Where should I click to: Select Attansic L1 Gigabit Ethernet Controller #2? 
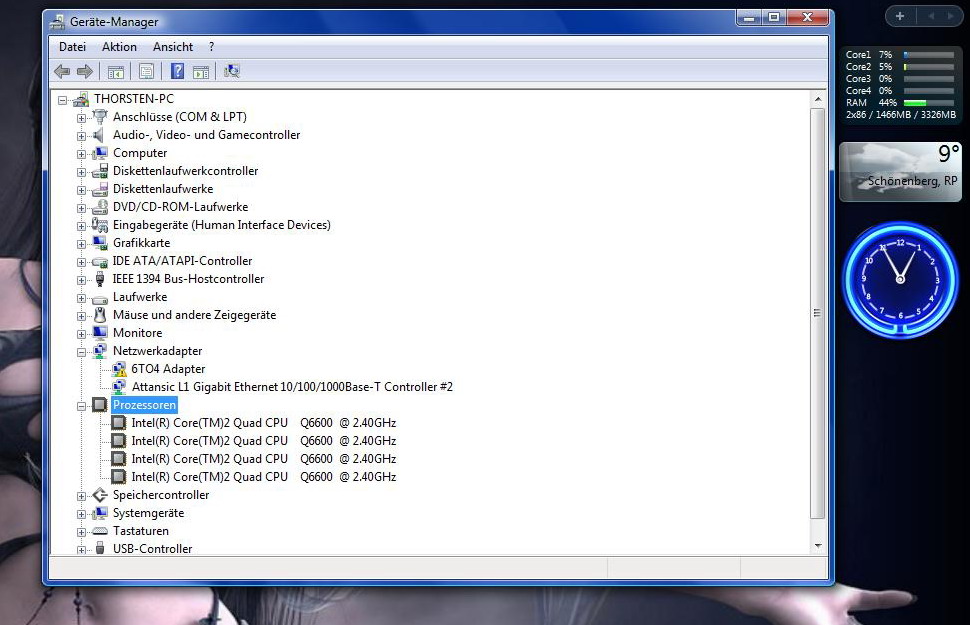(292, 387)
